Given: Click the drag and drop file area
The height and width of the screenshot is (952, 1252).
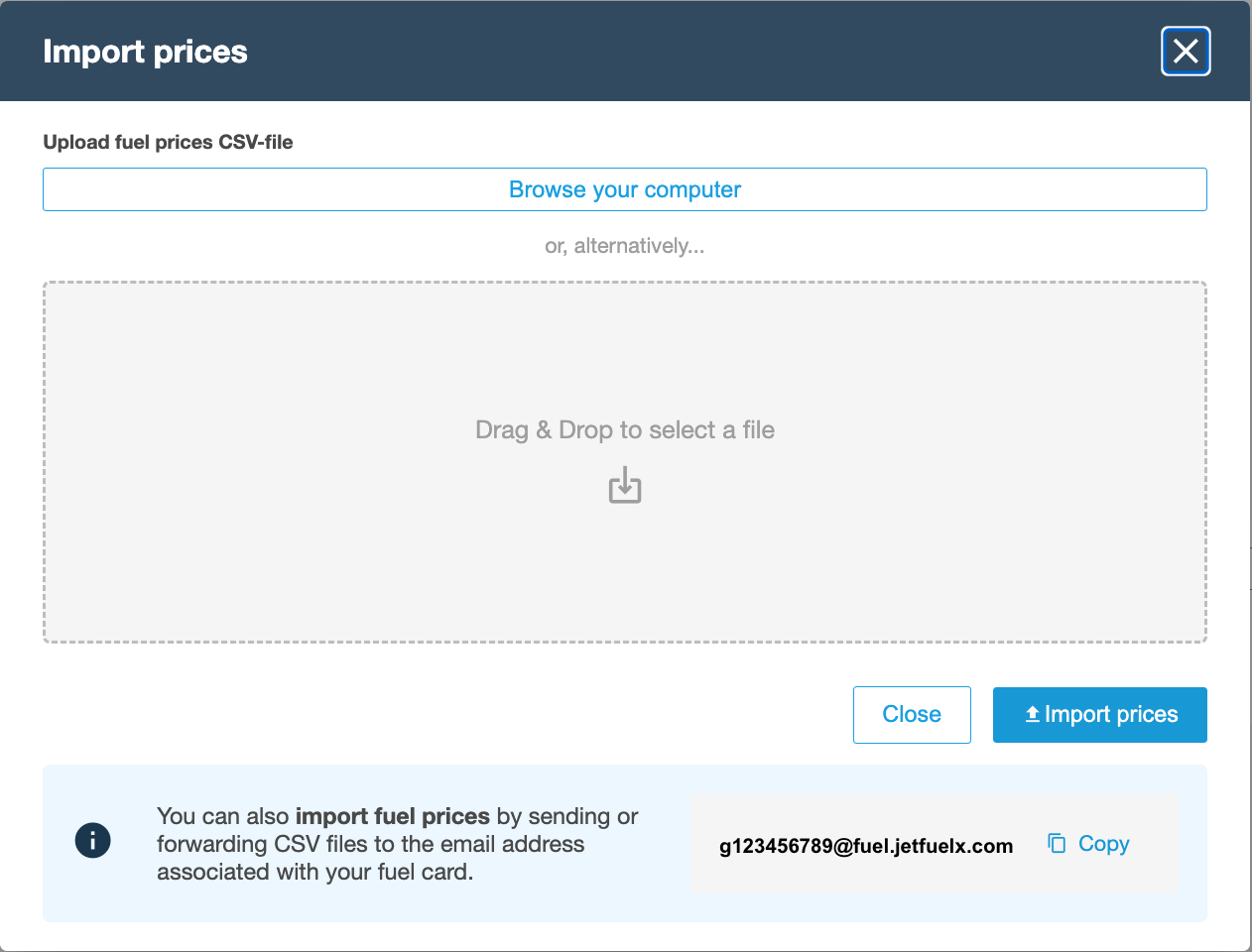Looking at the screenshot, I should tap(625, 462).
